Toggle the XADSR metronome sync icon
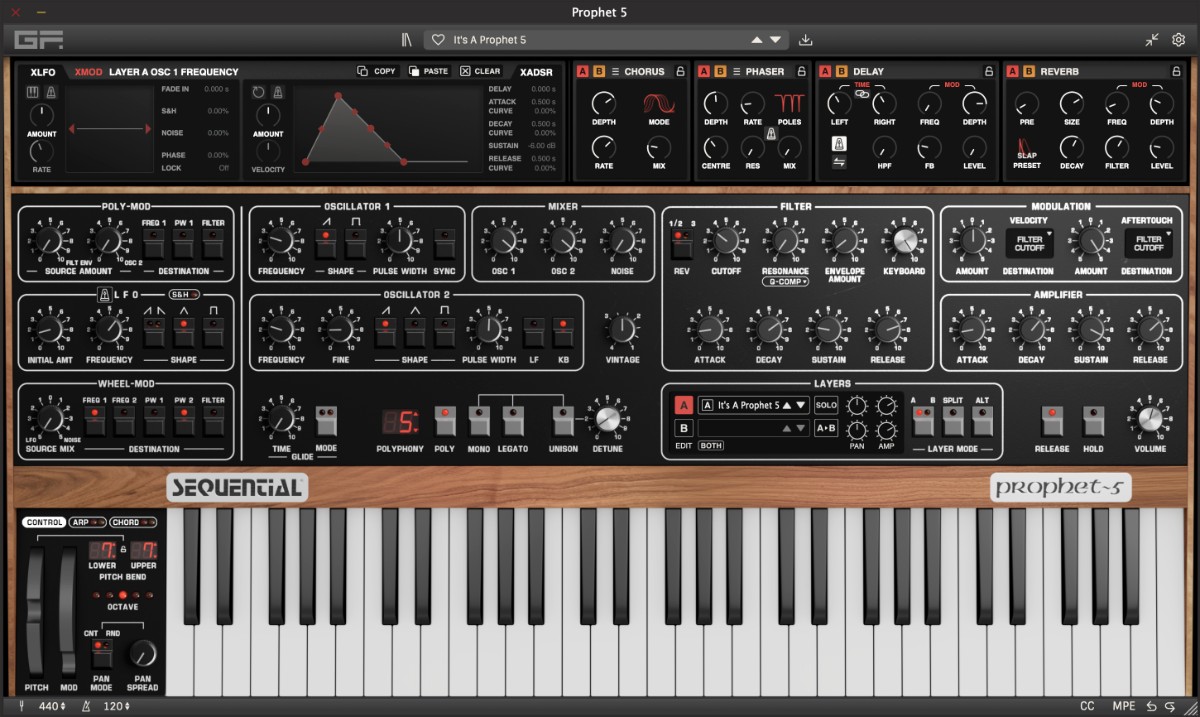The height and width of the screenshot is (717, 1200). point(276,92)
